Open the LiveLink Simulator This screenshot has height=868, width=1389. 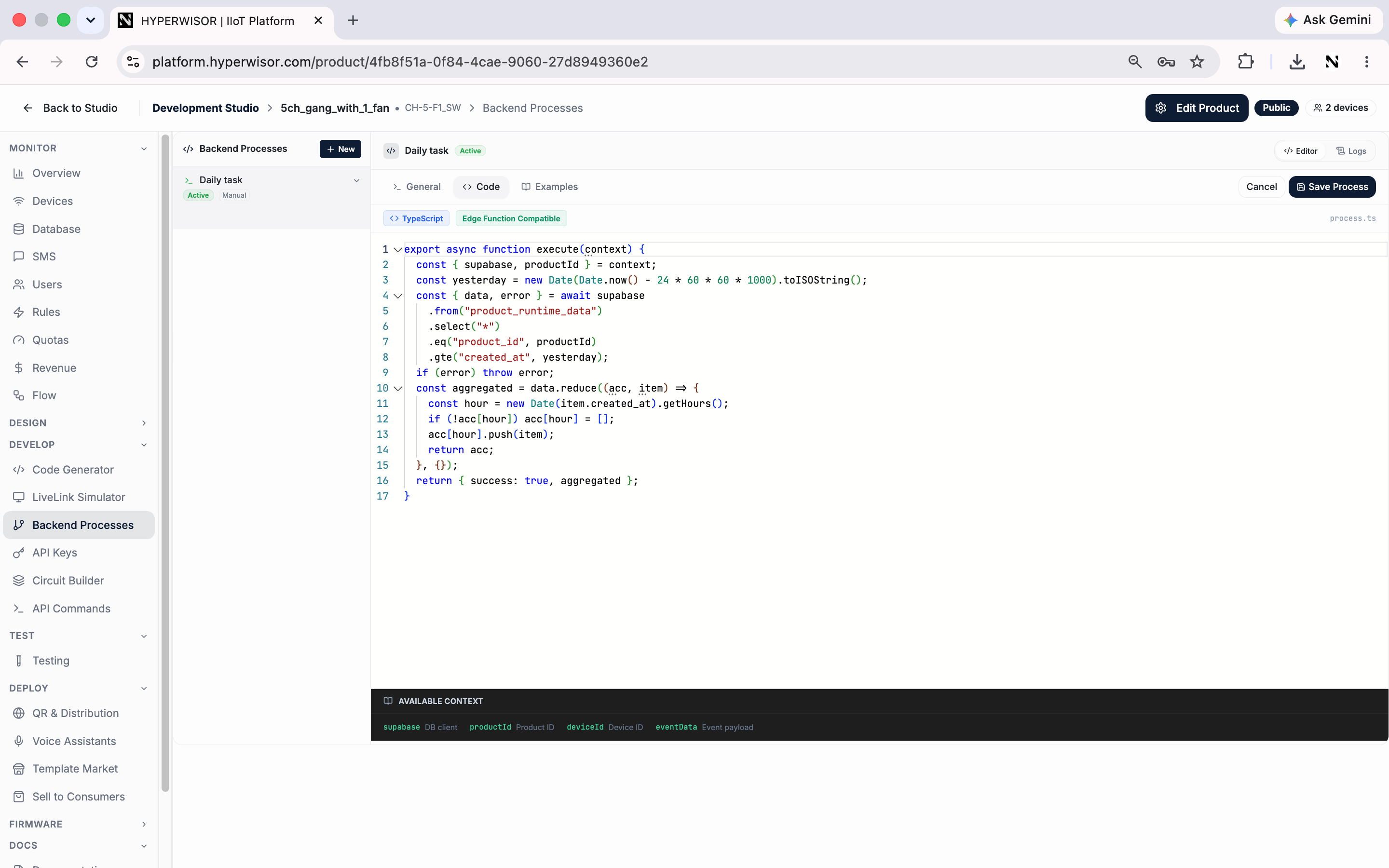point(79,497)
